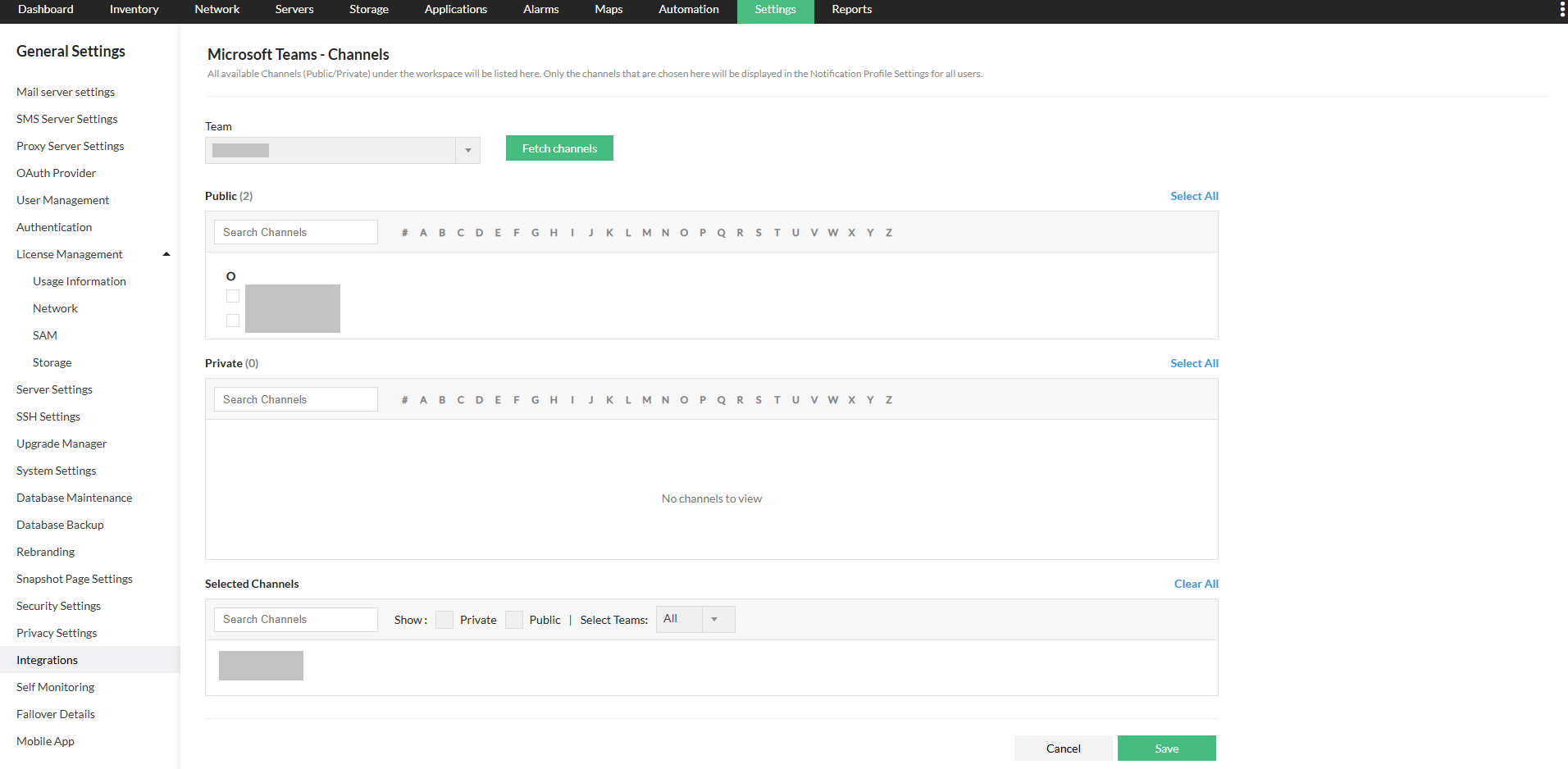This screenshot has width=1568, height=769.
Task: Open the Servers tab
Action: (294, 10)
